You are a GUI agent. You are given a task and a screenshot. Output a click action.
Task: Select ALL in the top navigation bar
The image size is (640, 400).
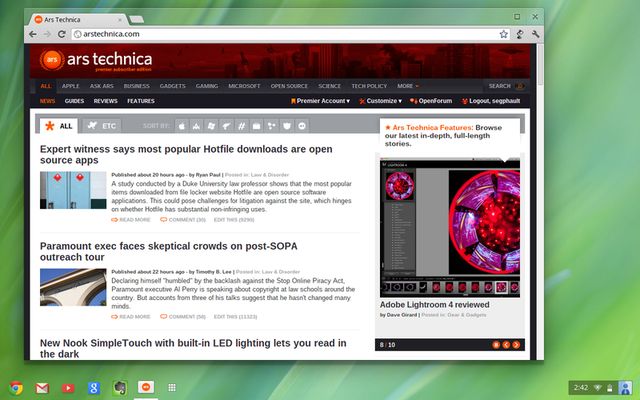click(46, 86)
